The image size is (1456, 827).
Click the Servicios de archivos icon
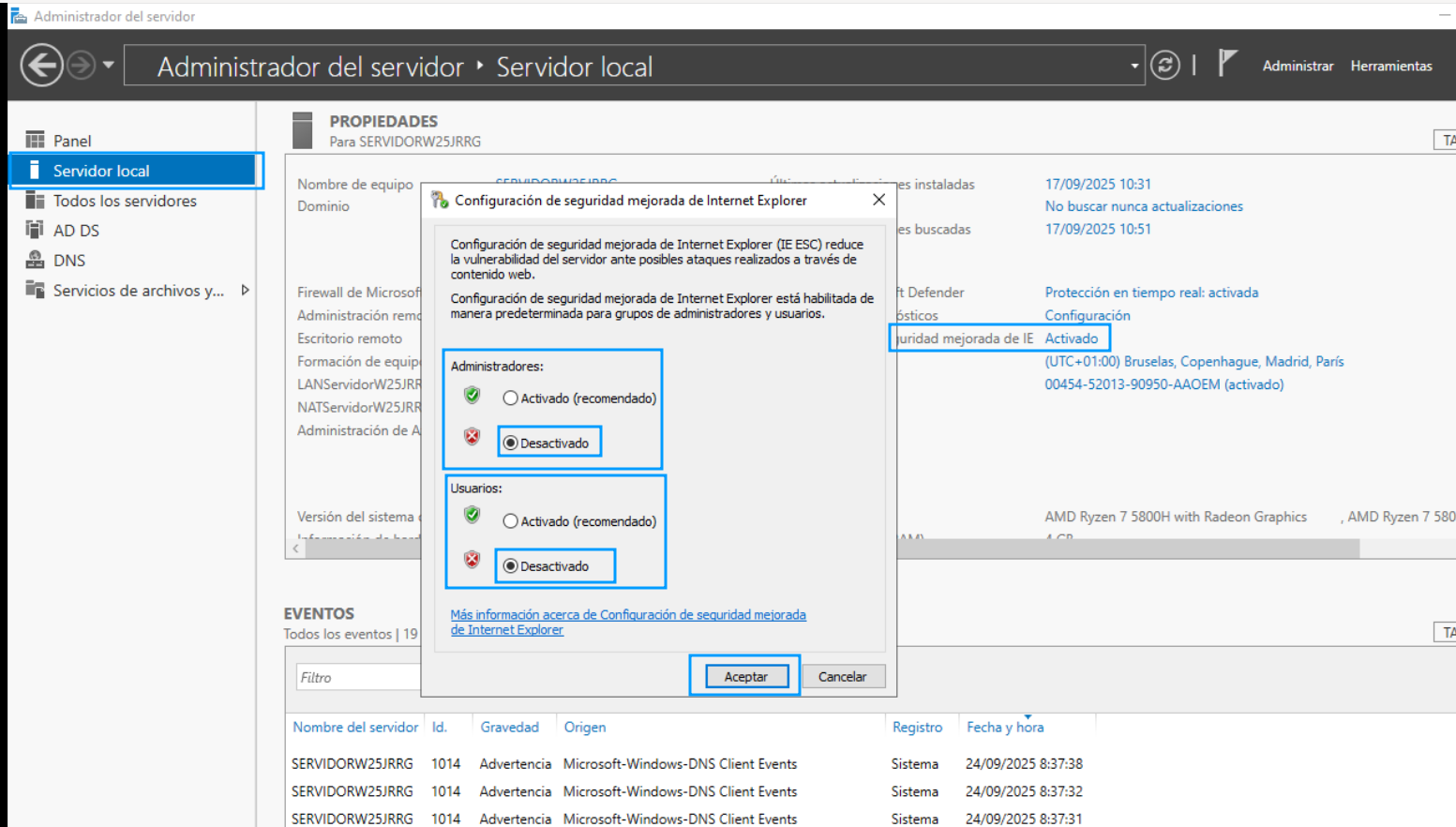35,289
